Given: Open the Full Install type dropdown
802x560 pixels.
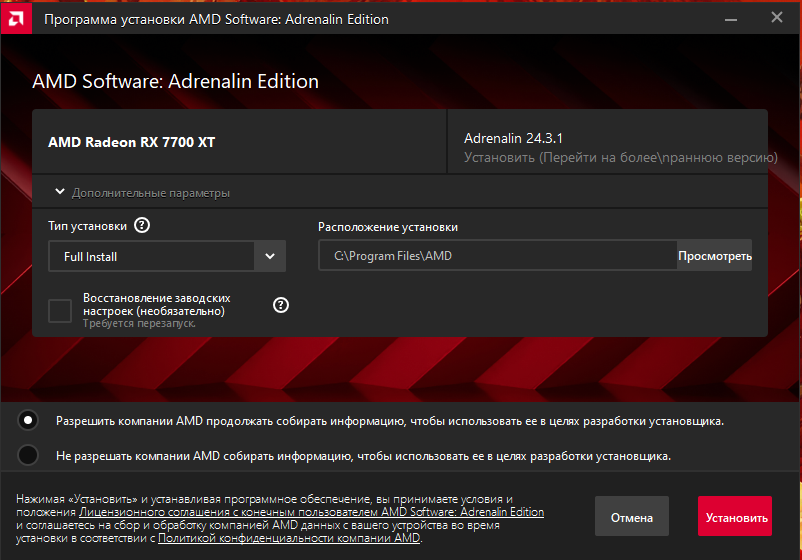Looking at the screenshot, I should coord(167,256).
